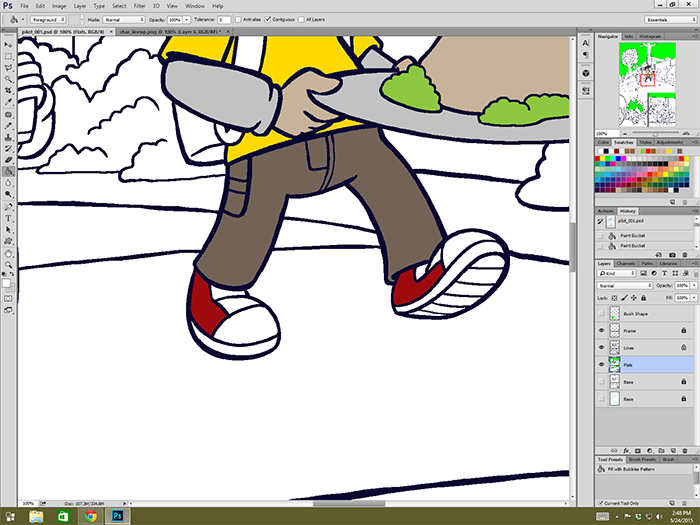Create a new group folder icon
The height and width of the screenshot is (525, 700).
point(662,451)
